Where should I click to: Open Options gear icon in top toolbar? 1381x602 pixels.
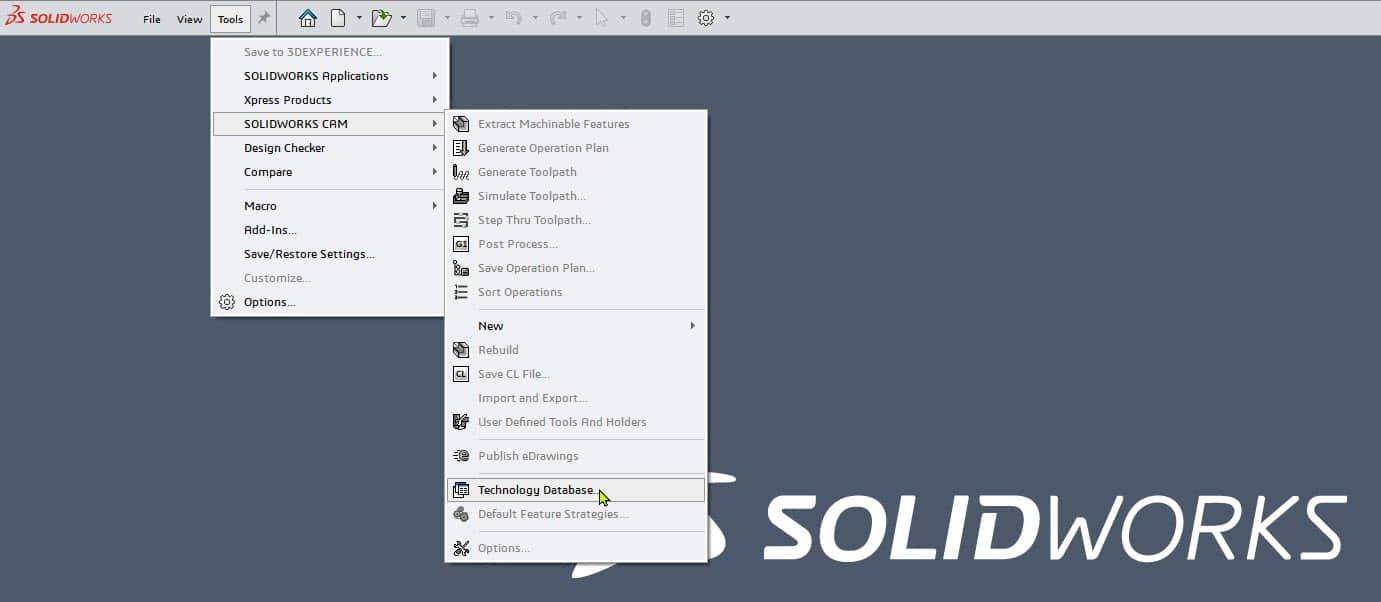point(706,18)
